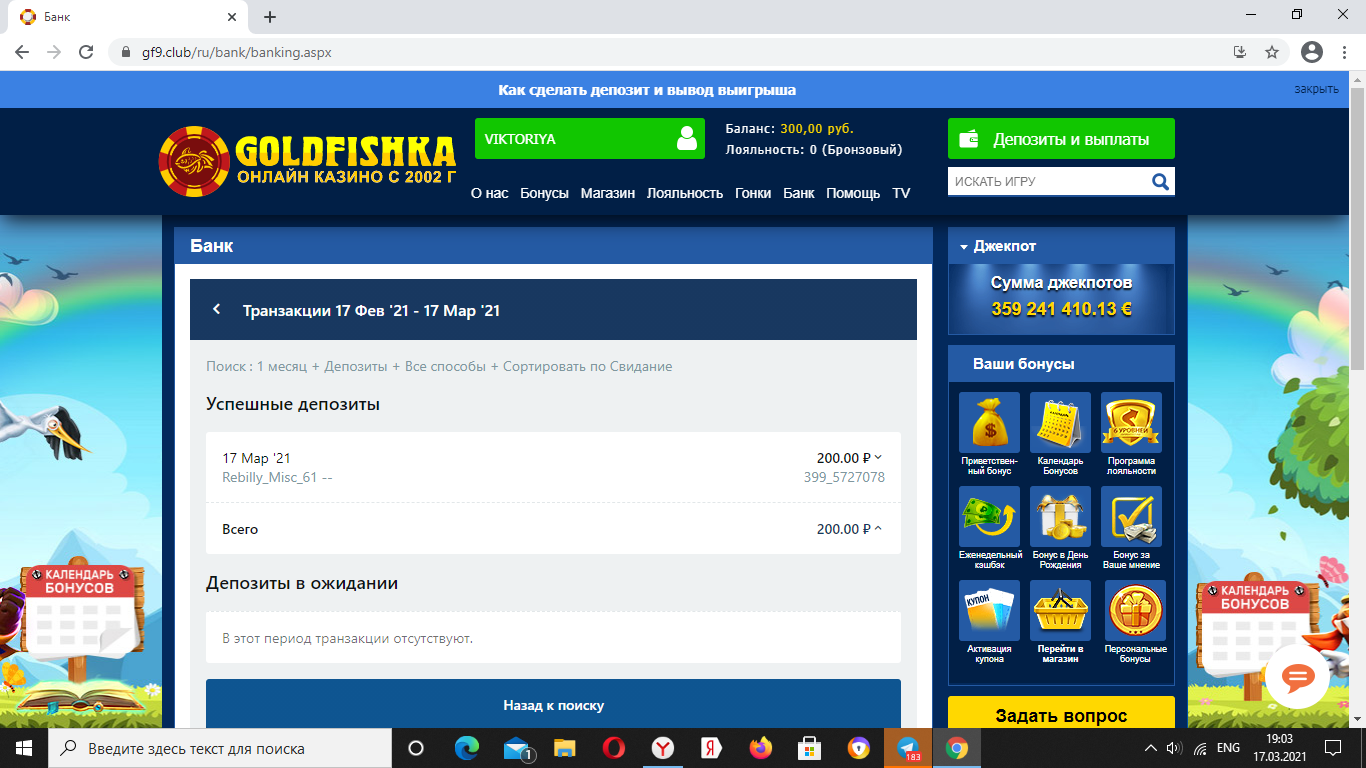Image resolution: width=1366 pixels, height=768 pixels.
Task: Open the Магазин menu item
Action: [x=608, y=193]
